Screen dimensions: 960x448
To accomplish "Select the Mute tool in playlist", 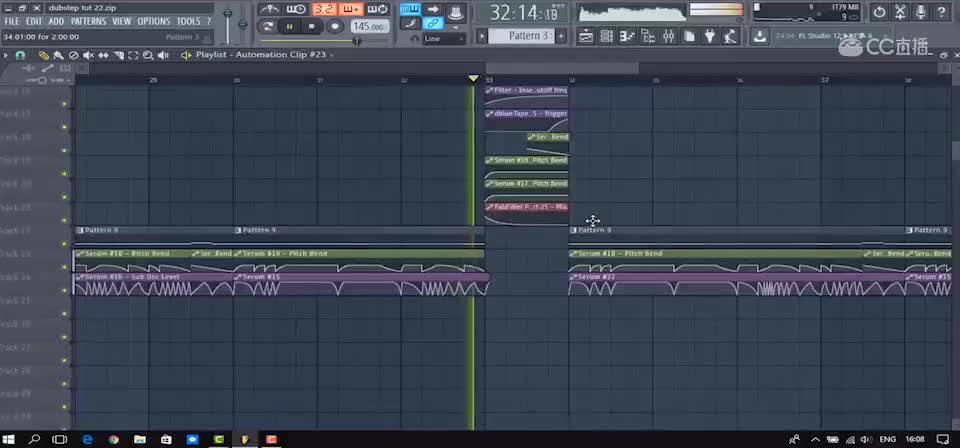I will pos(88,55).
